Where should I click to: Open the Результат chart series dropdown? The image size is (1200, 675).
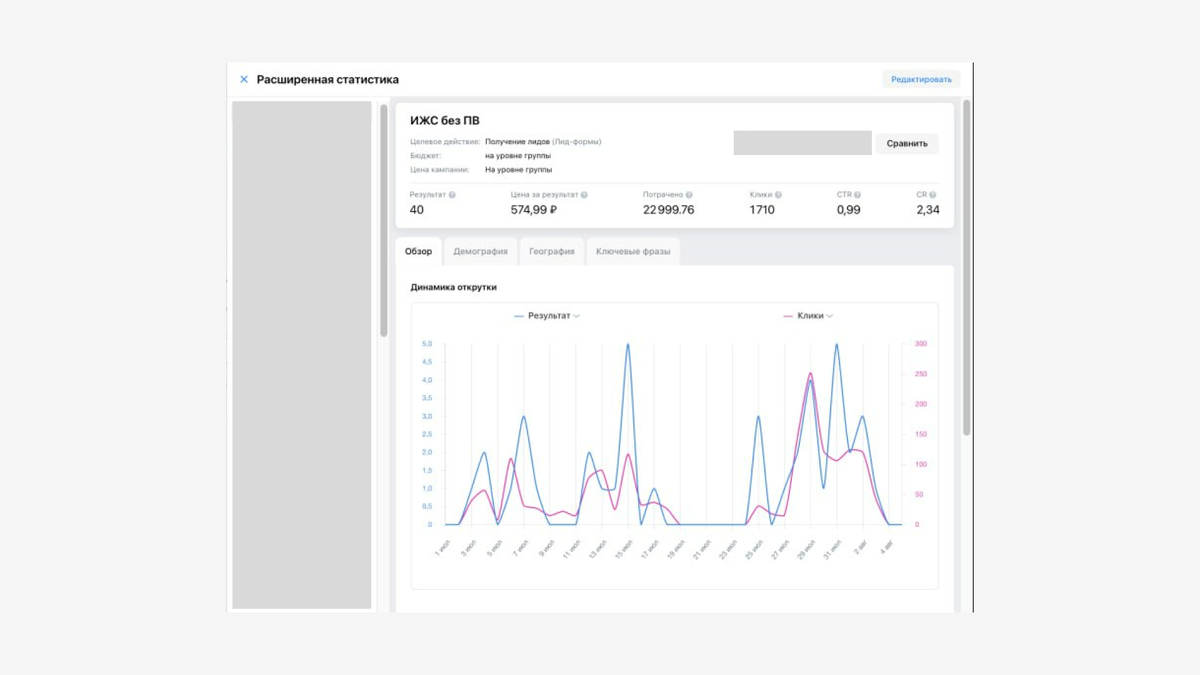(x=577, y=316)
